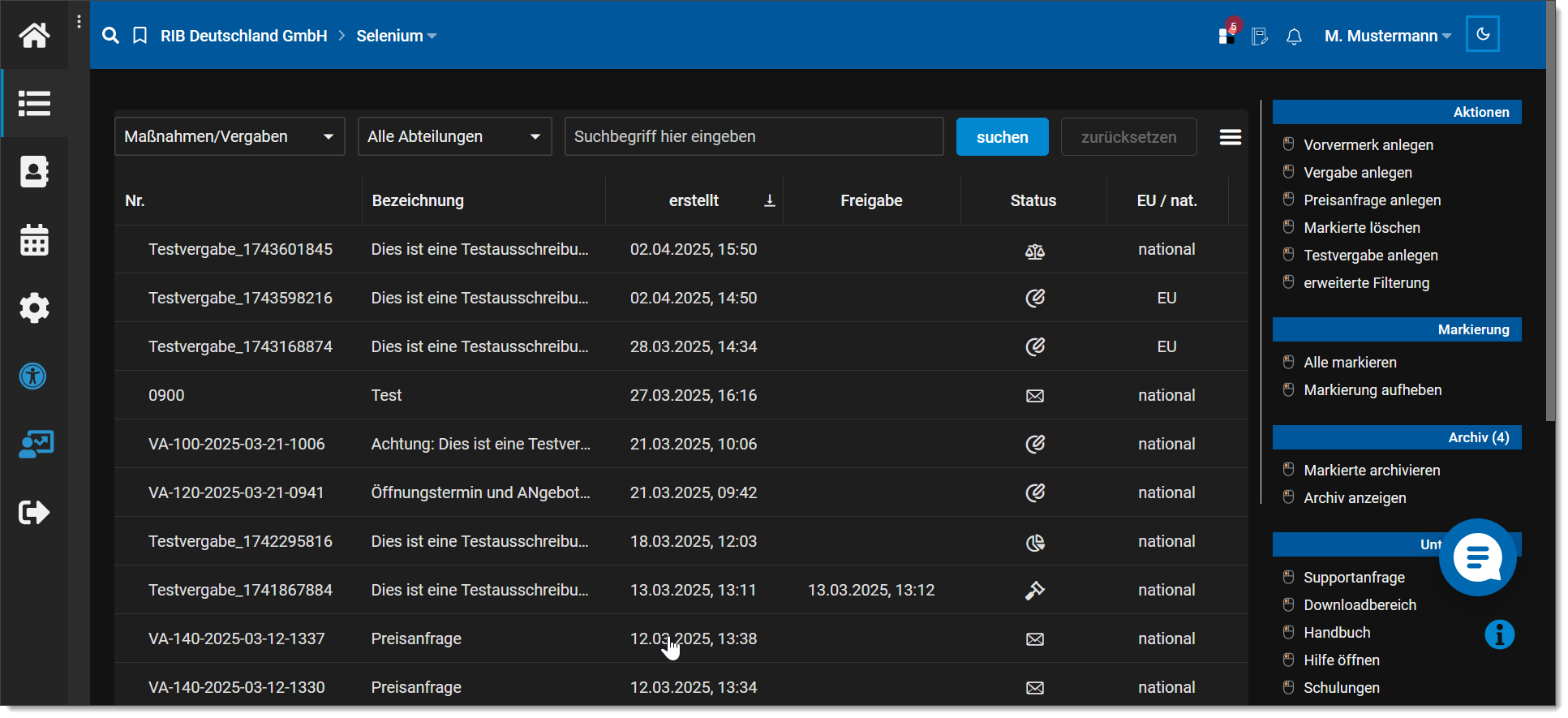This screenshot has height=718, width=1568.
Task: Sort by Freigabe column header
Action: pos(871,200)
